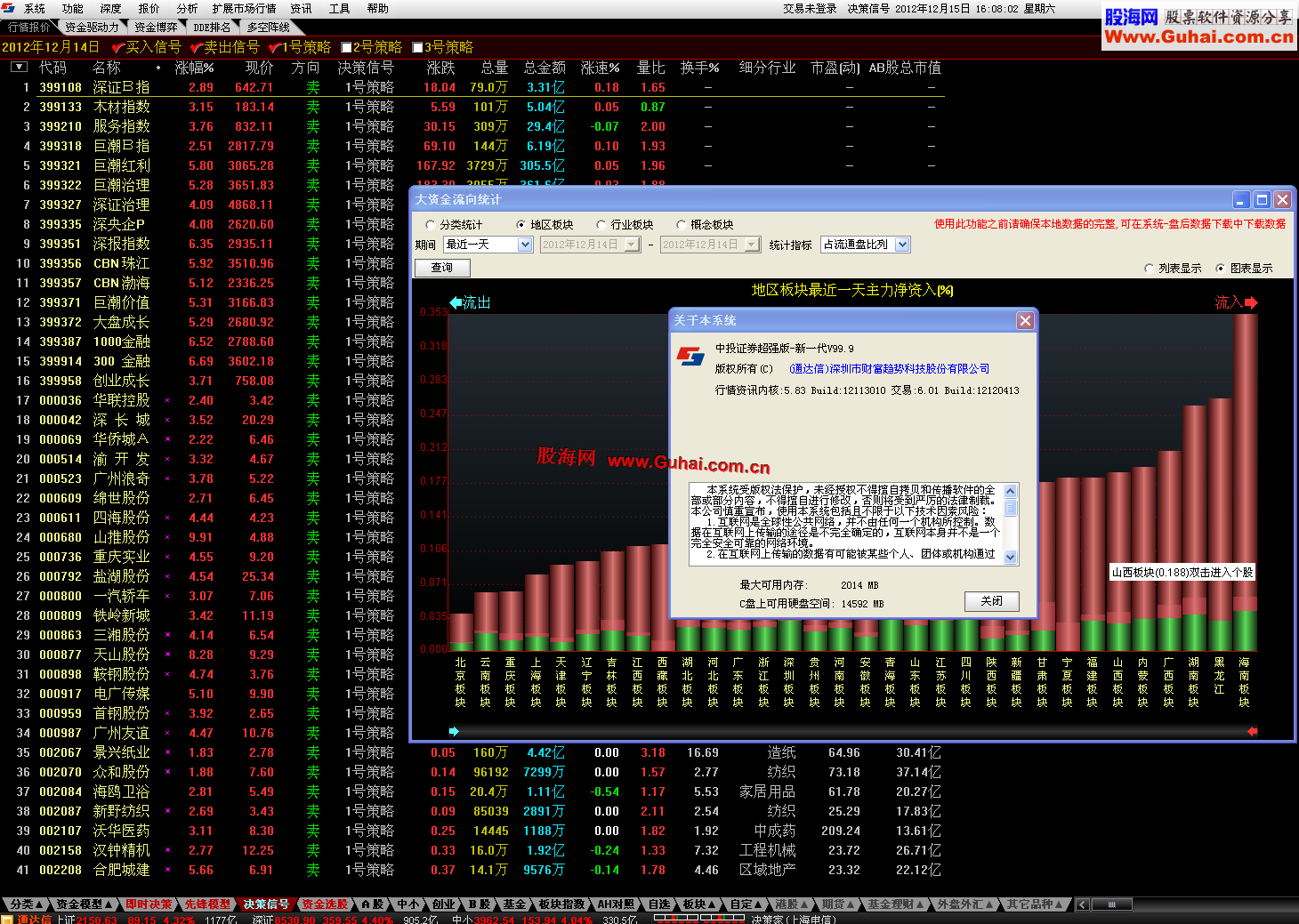Screen dimensions: 1299x924
Task: Switch to 即时决策 bottom tab
Action: [148, 904]
